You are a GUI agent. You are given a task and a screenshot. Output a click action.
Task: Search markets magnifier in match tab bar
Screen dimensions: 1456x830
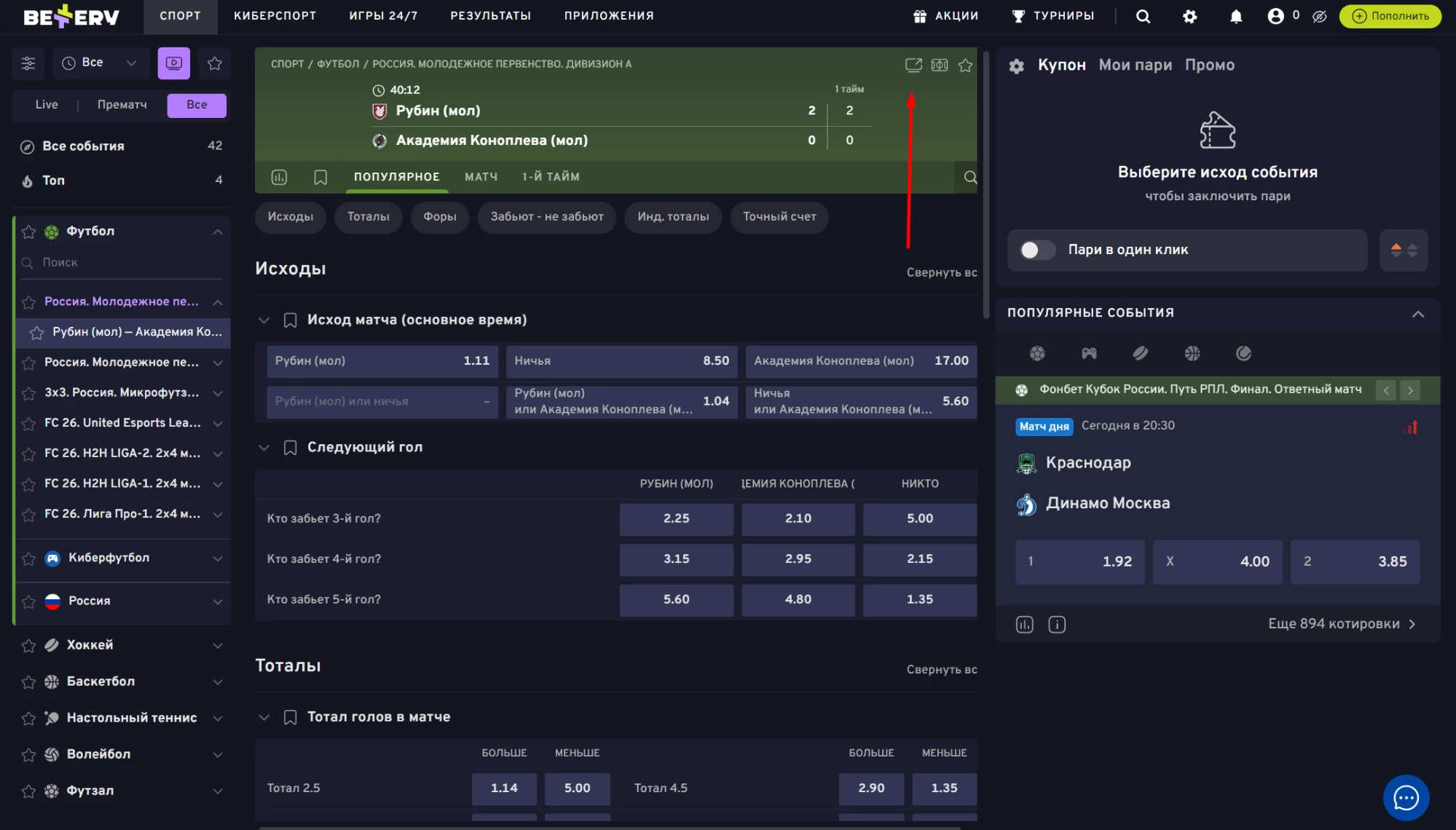[x=970, y=177]
